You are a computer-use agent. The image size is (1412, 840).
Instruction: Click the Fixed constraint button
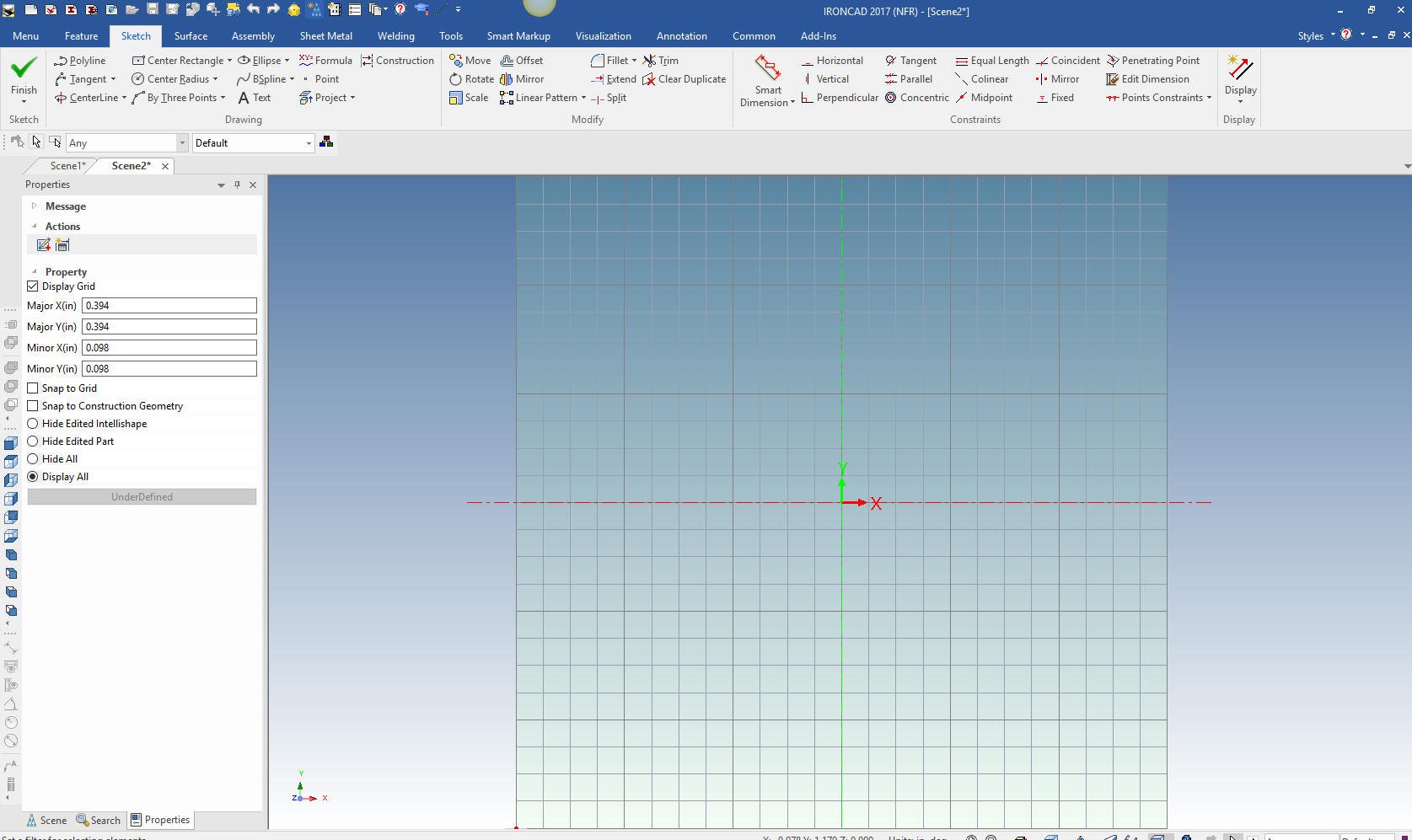pyautogui.click(x=1055, y=98)
